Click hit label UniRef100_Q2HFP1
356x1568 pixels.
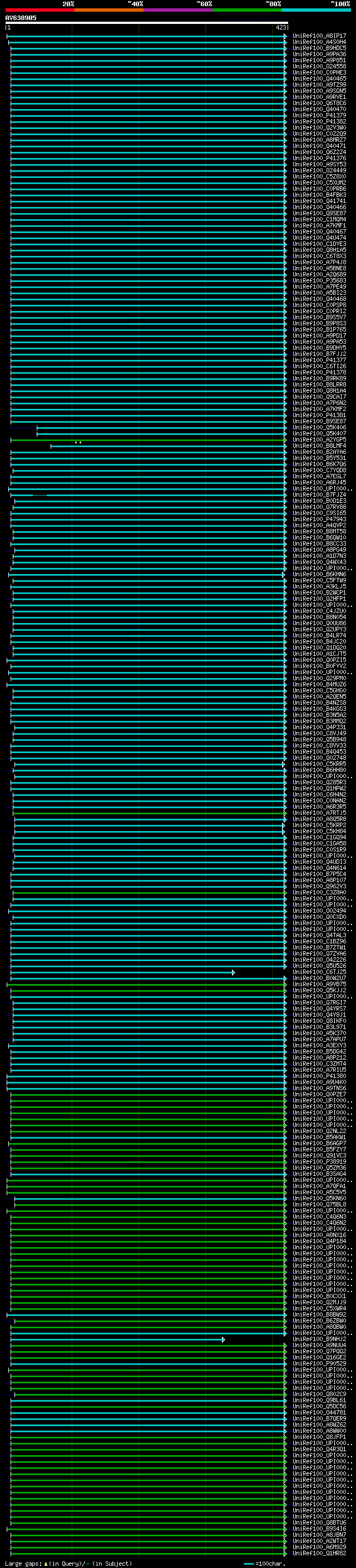[319, 598]
